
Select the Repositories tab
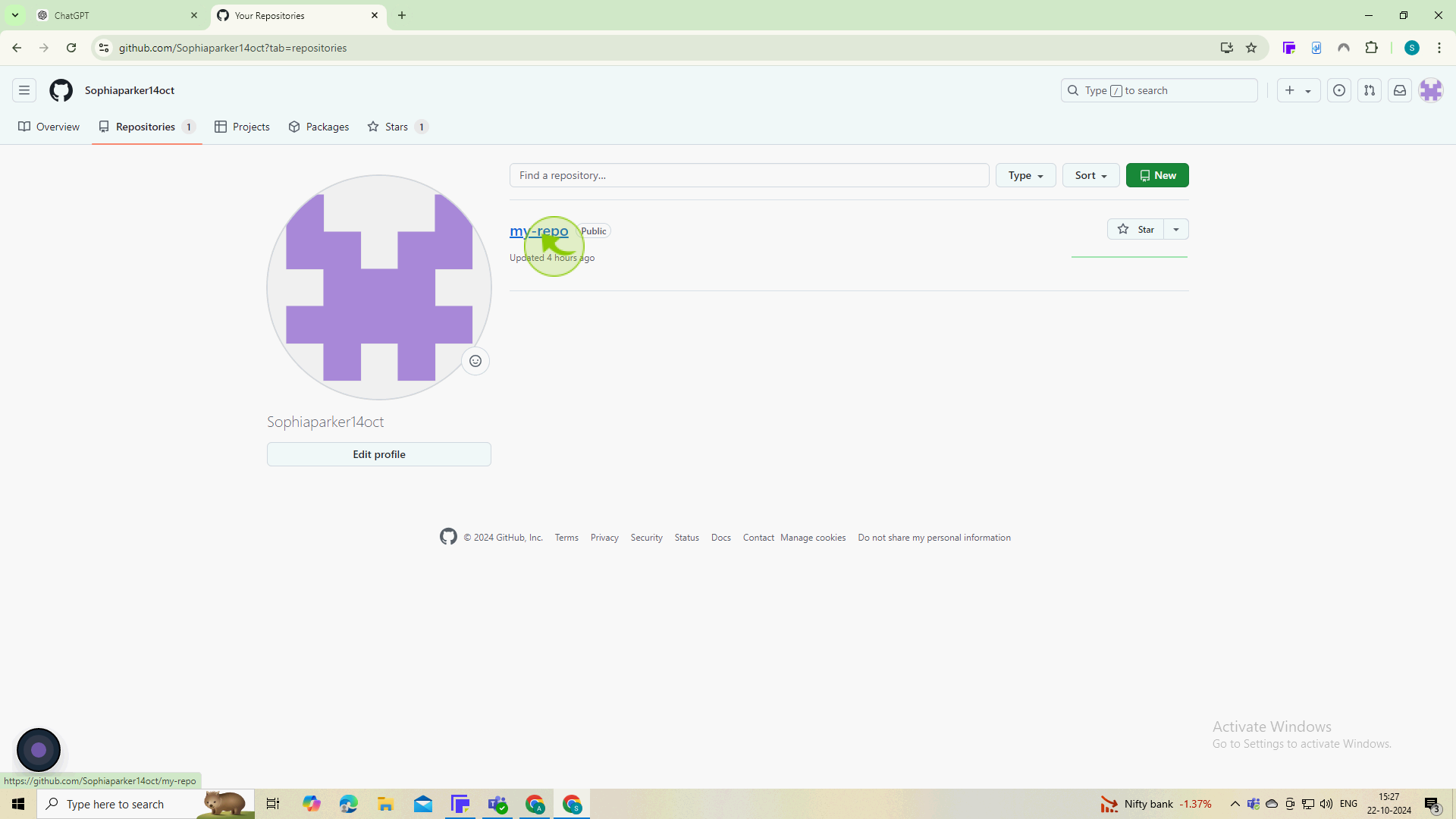pyautogui.click(x=147, y=127)
